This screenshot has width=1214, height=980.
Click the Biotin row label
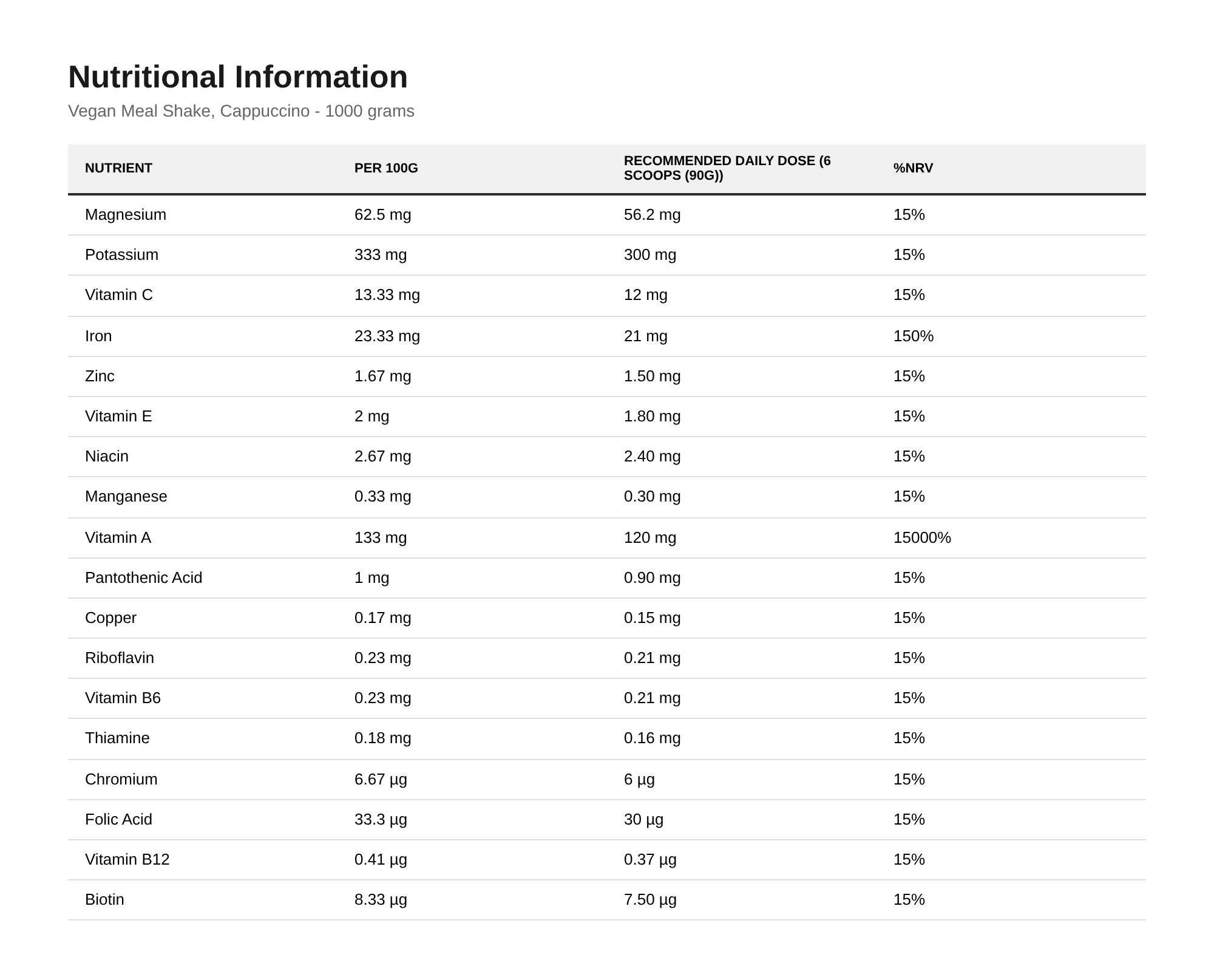point(104,899)
